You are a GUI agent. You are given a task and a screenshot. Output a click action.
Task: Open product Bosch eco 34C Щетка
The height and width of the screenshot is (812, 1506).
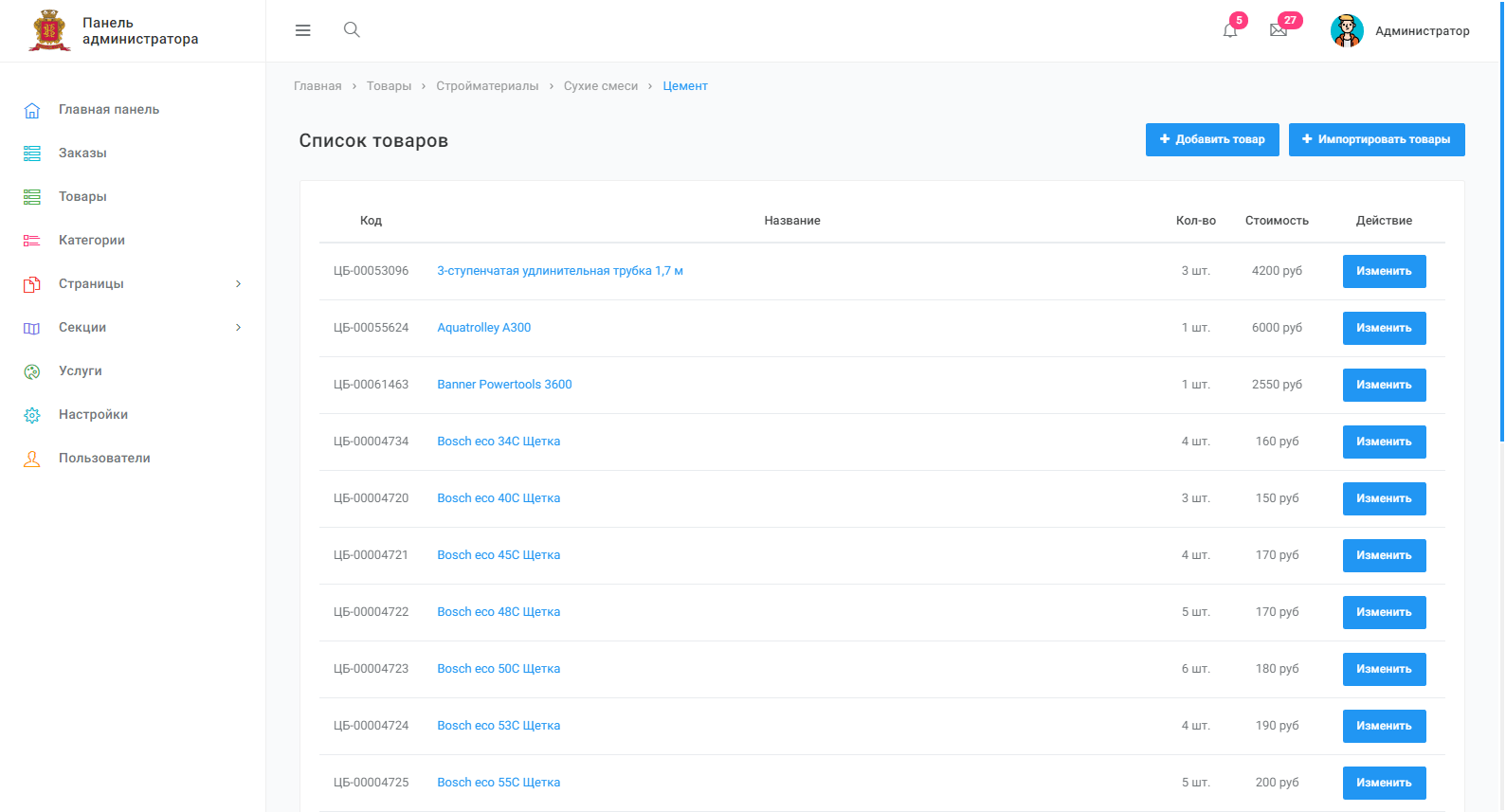point(499,442)
